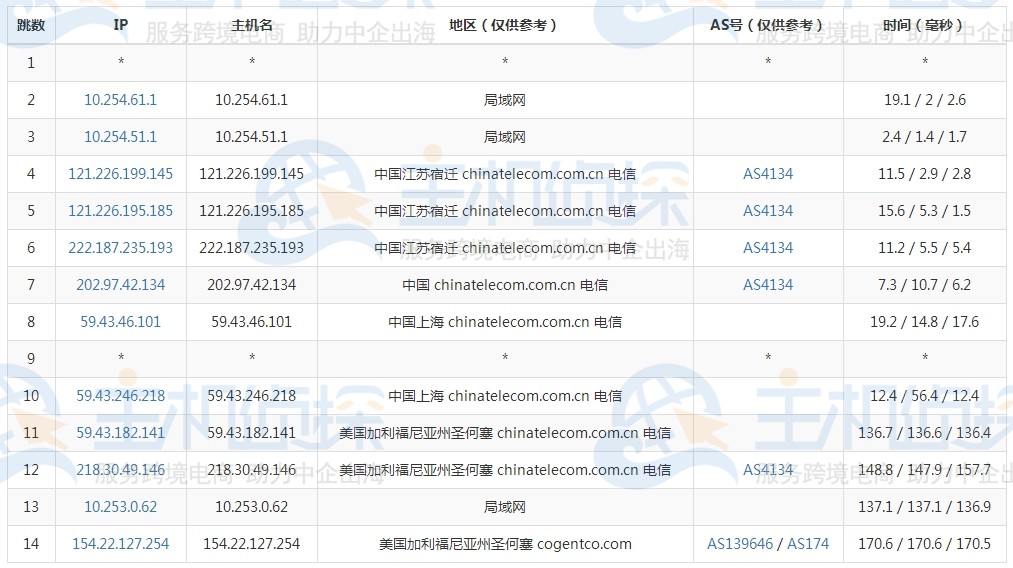Select hostname cell 10.254.51.1
Viewport: 1013px width, 568px height.
(x=252, y=137)
